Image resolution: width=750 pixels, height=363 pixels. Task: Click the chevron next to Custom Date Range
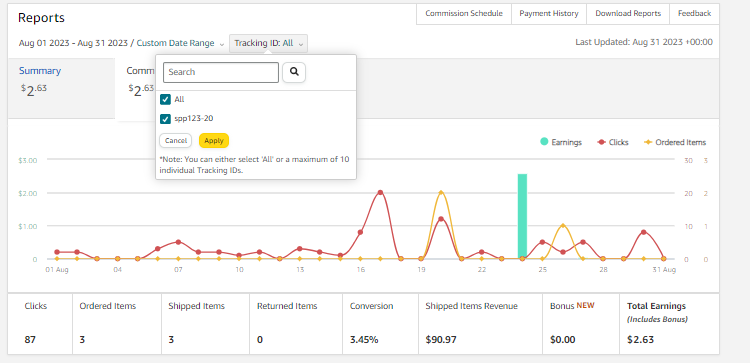(221, 44)
